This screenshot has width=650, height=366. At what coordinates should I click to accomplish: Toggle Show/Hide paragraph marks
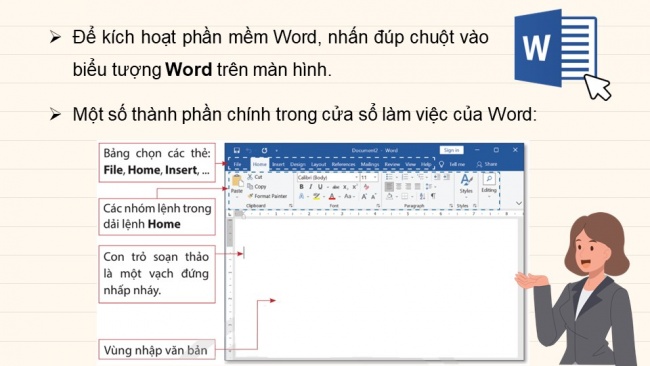pyautogui.click(x=433, y=196)
